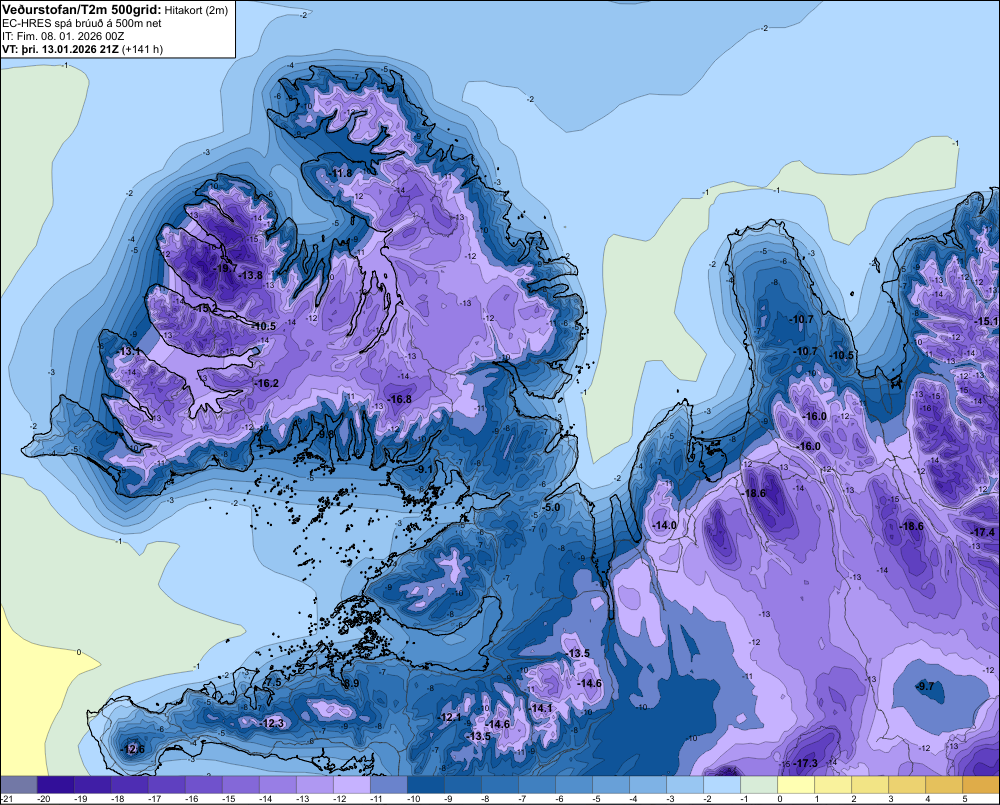The image size is (1000, 805).
Task: Click the -14.1 temperature label
Action: point(541,708)
